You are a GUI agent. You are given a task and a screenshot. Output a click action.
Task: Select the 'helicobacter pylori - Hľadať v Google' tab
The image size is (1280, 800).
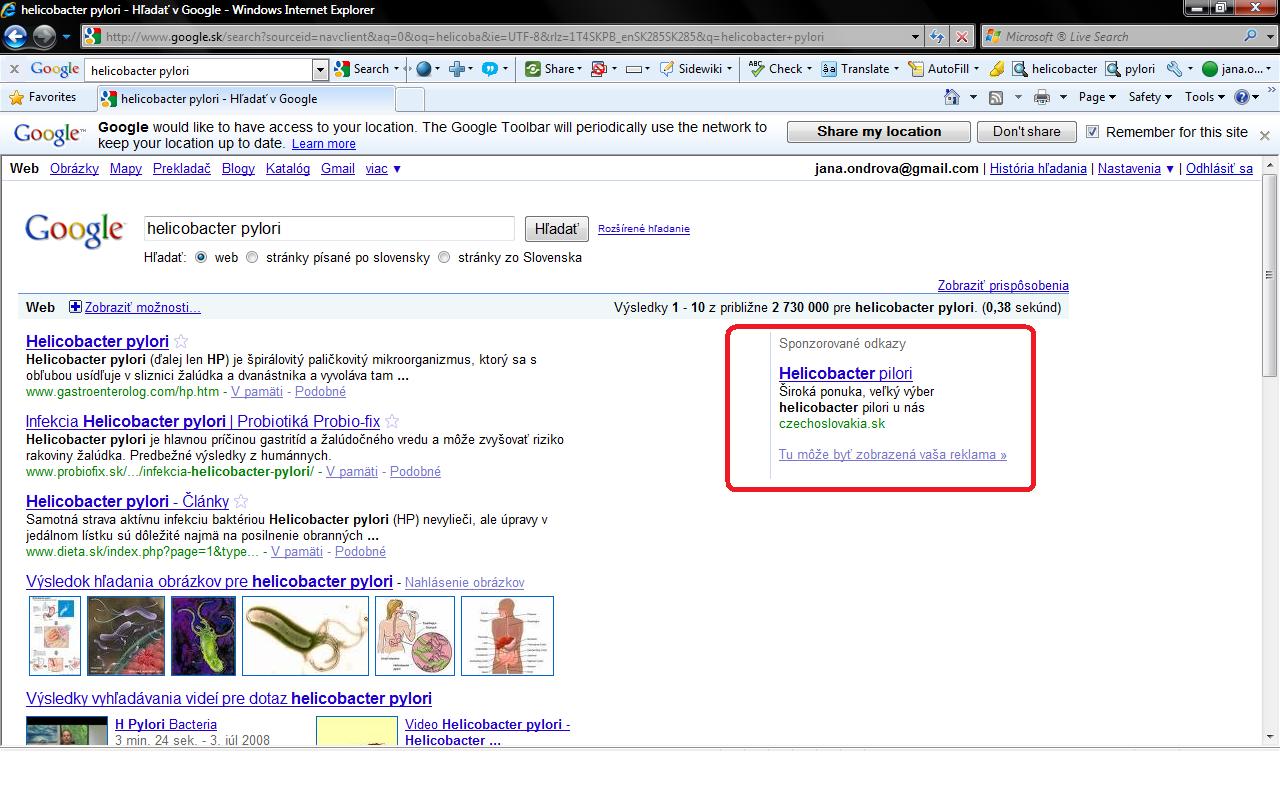click(x=244, y=98)
